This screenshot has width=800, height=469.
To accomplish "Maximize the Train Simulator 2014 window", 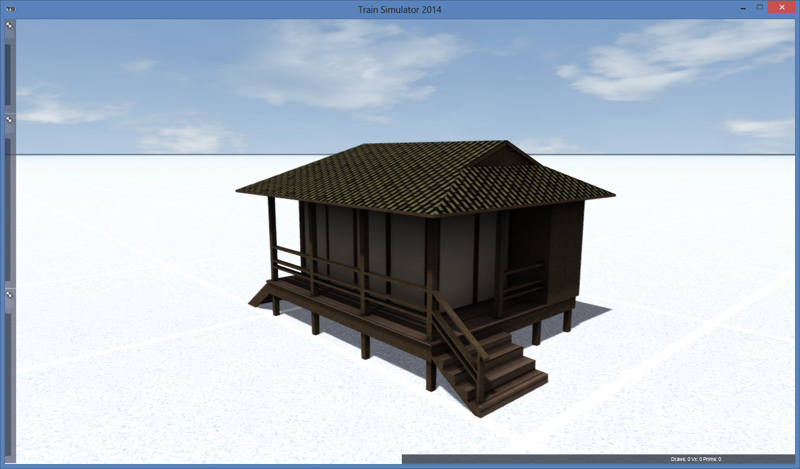I will pos(760,8).
